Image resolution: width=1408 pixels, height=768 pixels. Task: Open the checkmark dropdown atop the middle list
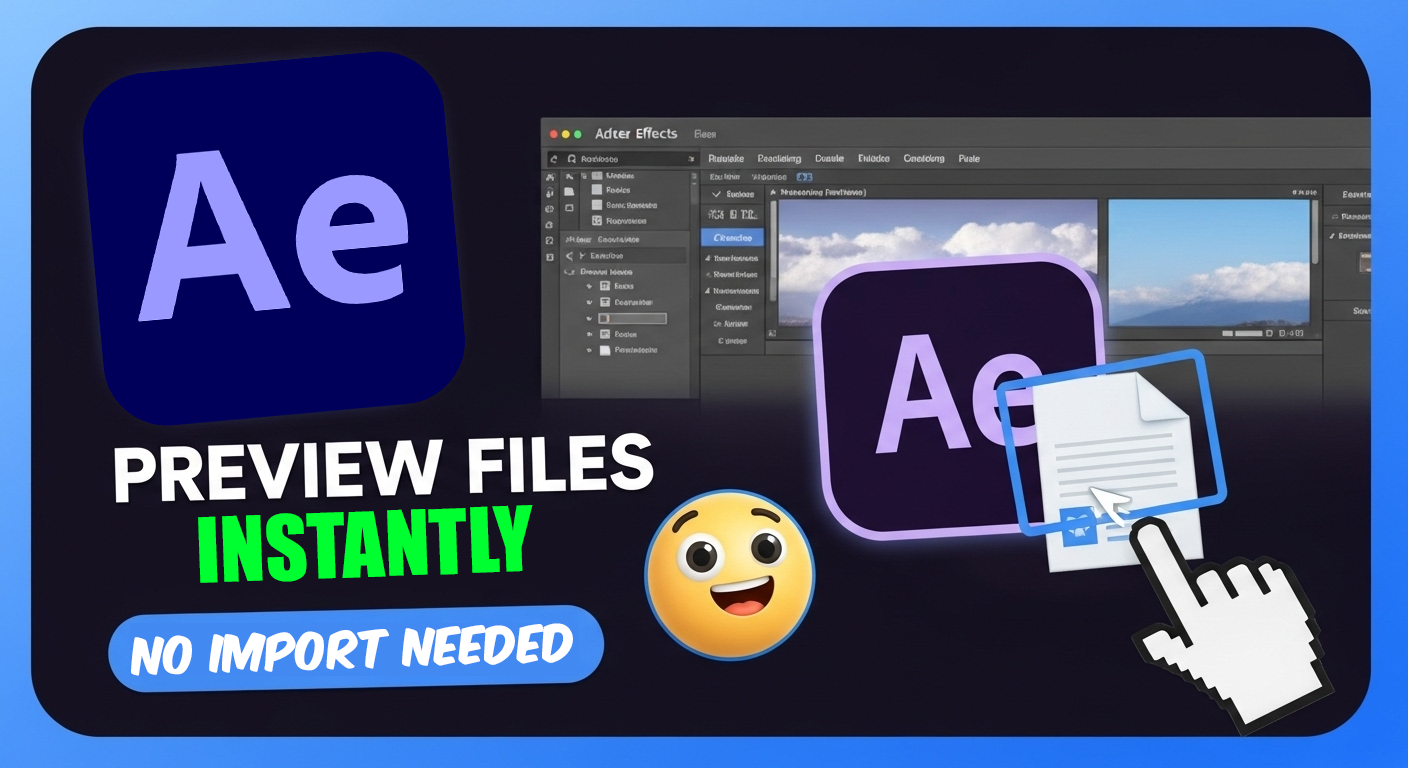[732, 194]
